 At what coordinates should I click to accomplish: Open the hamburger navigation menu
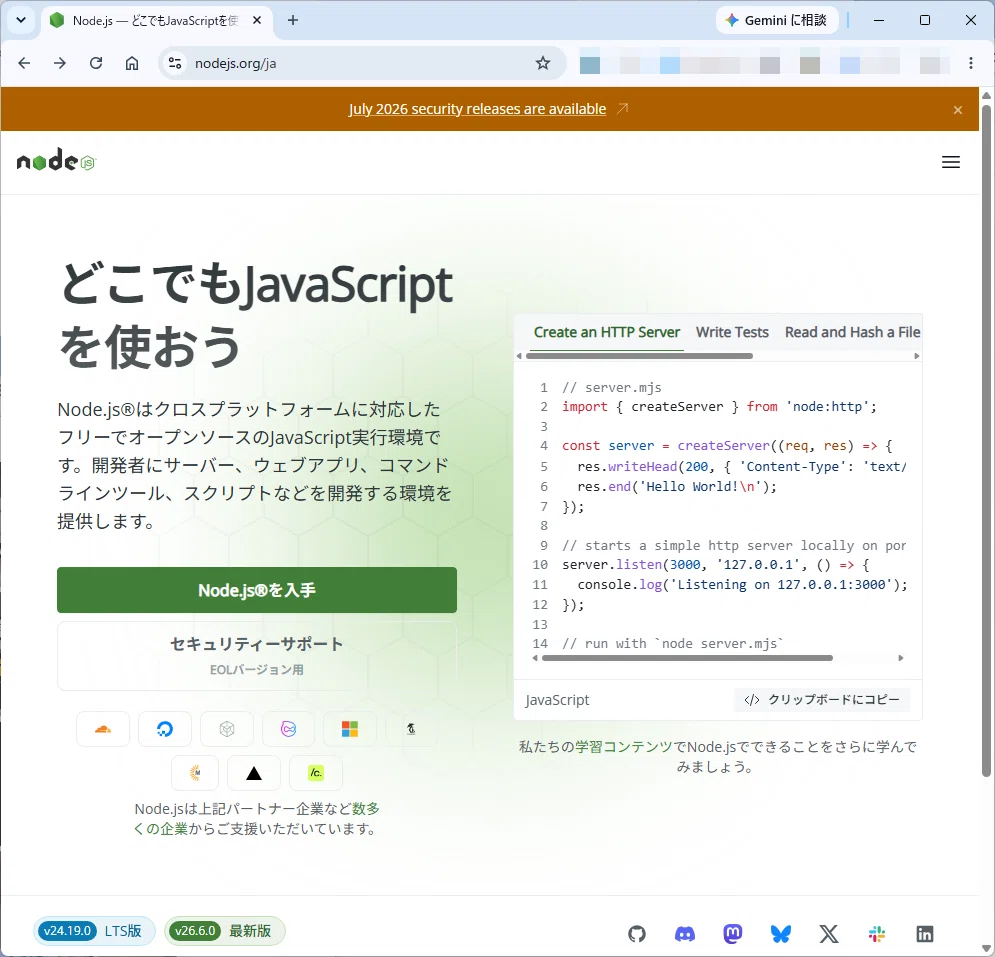tap(951, 162)
